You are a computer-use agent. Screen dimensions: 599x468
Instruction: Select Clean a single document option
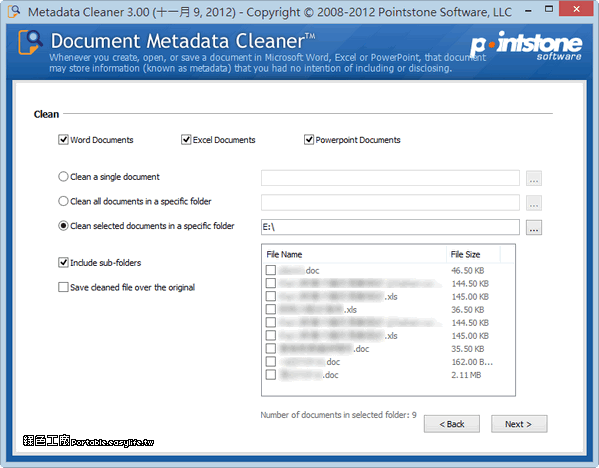[x=63, y=177]
